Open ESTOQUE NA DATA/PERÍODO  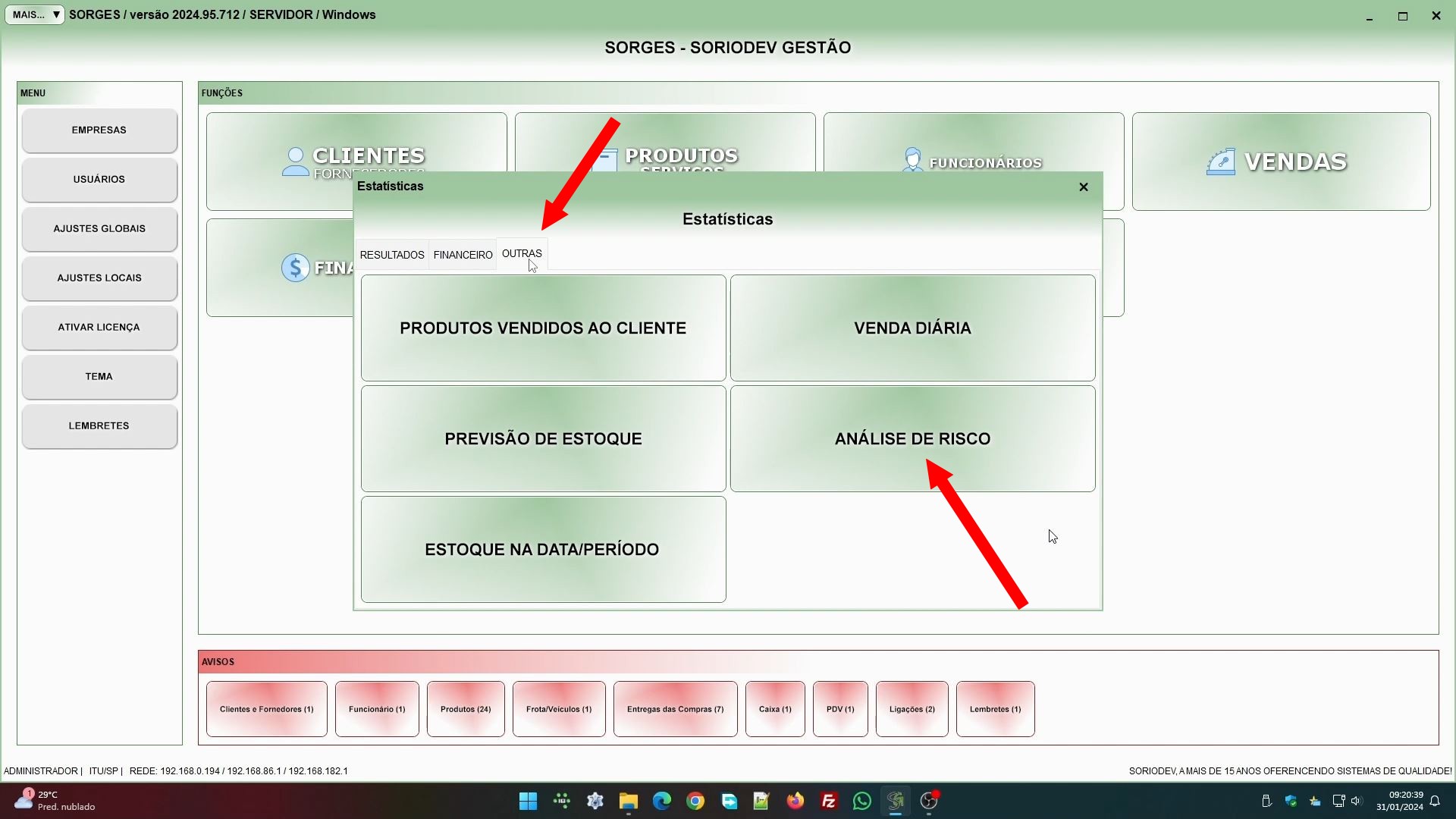[x=543, y=549]
